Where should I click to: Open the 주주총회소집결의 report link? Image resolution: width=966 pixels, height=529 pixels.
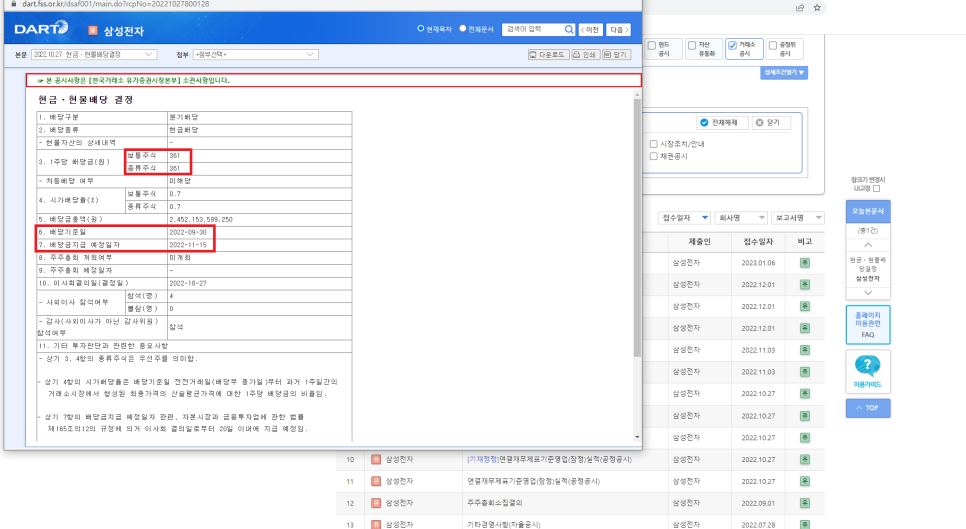[x=495, y=503]
